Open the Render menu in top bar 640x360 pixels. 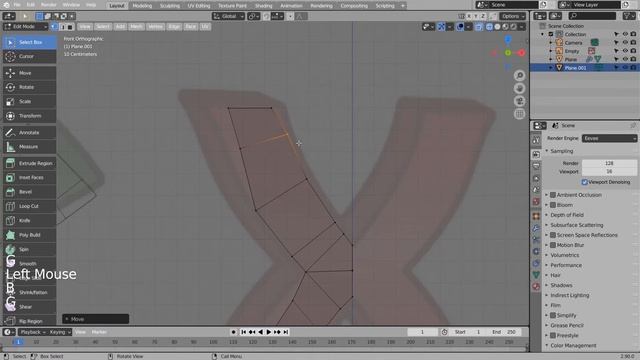click(49, 5)
